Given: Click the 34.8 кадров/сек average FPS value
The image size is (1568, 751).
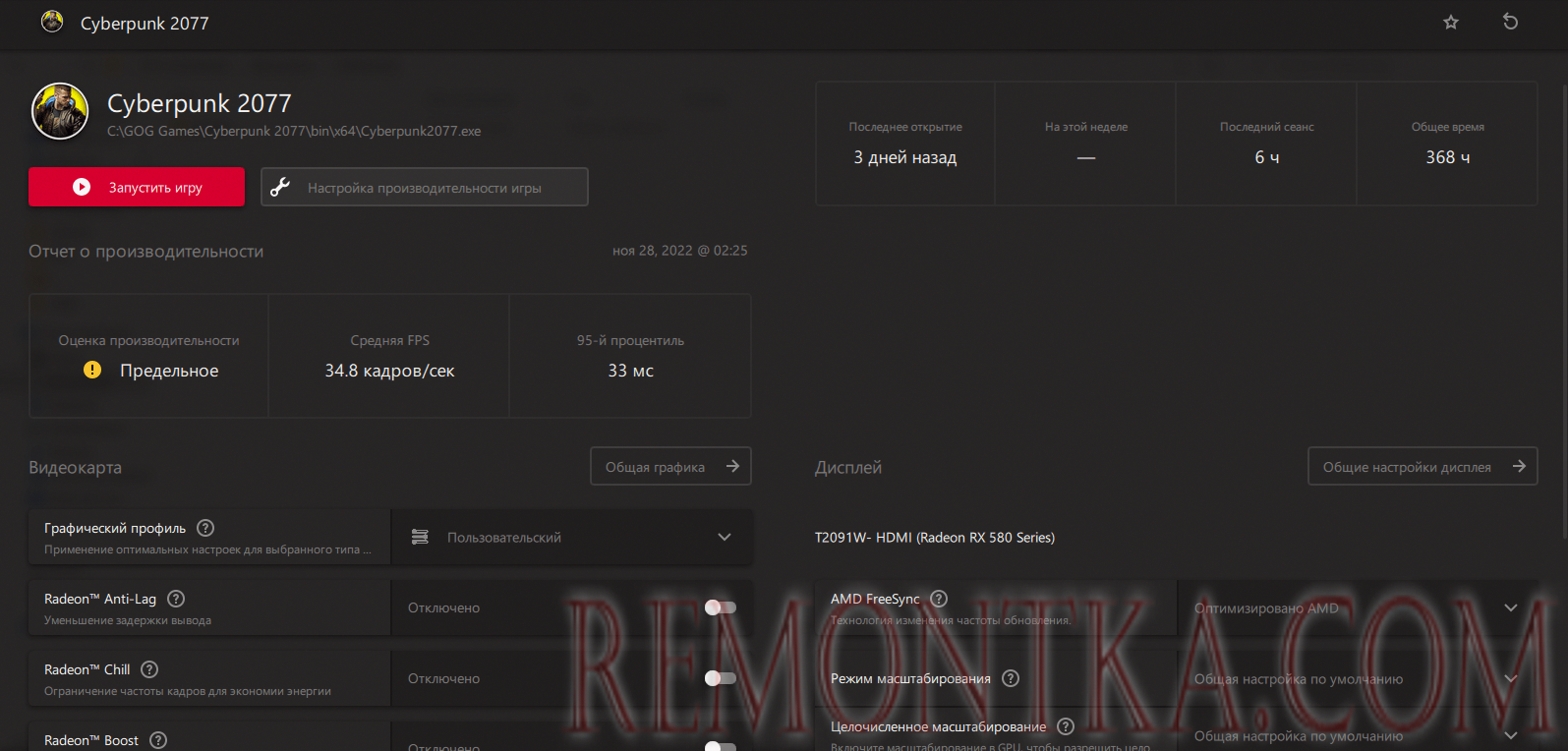Looking at the screenshot, I should coord(389,371).
